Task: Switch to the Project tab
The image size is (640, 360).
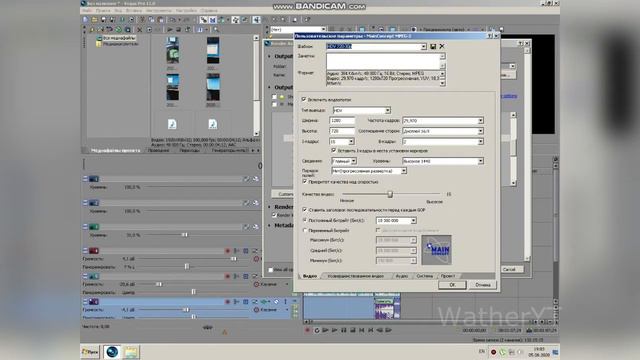Action: (x=448, y=276)
